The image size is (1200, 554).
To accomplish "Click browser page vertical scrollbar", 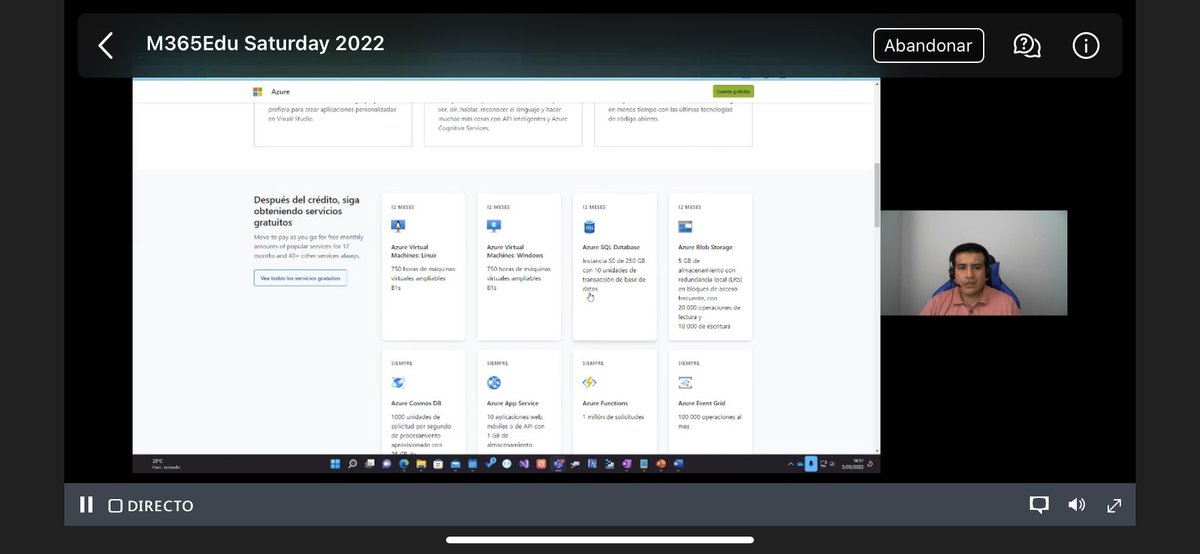I will click(x=877, y=194).
